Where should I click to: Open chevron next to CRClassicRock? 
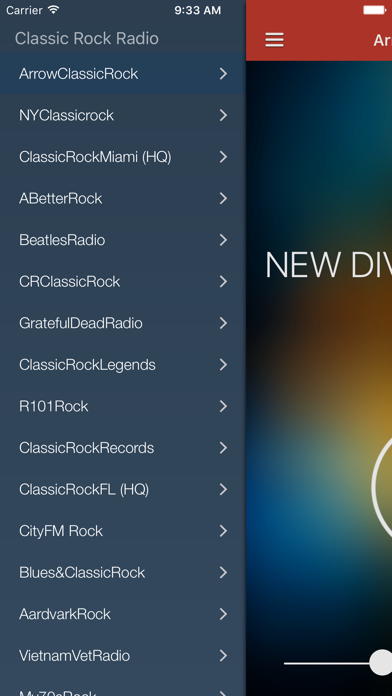(x=223, y=281)
